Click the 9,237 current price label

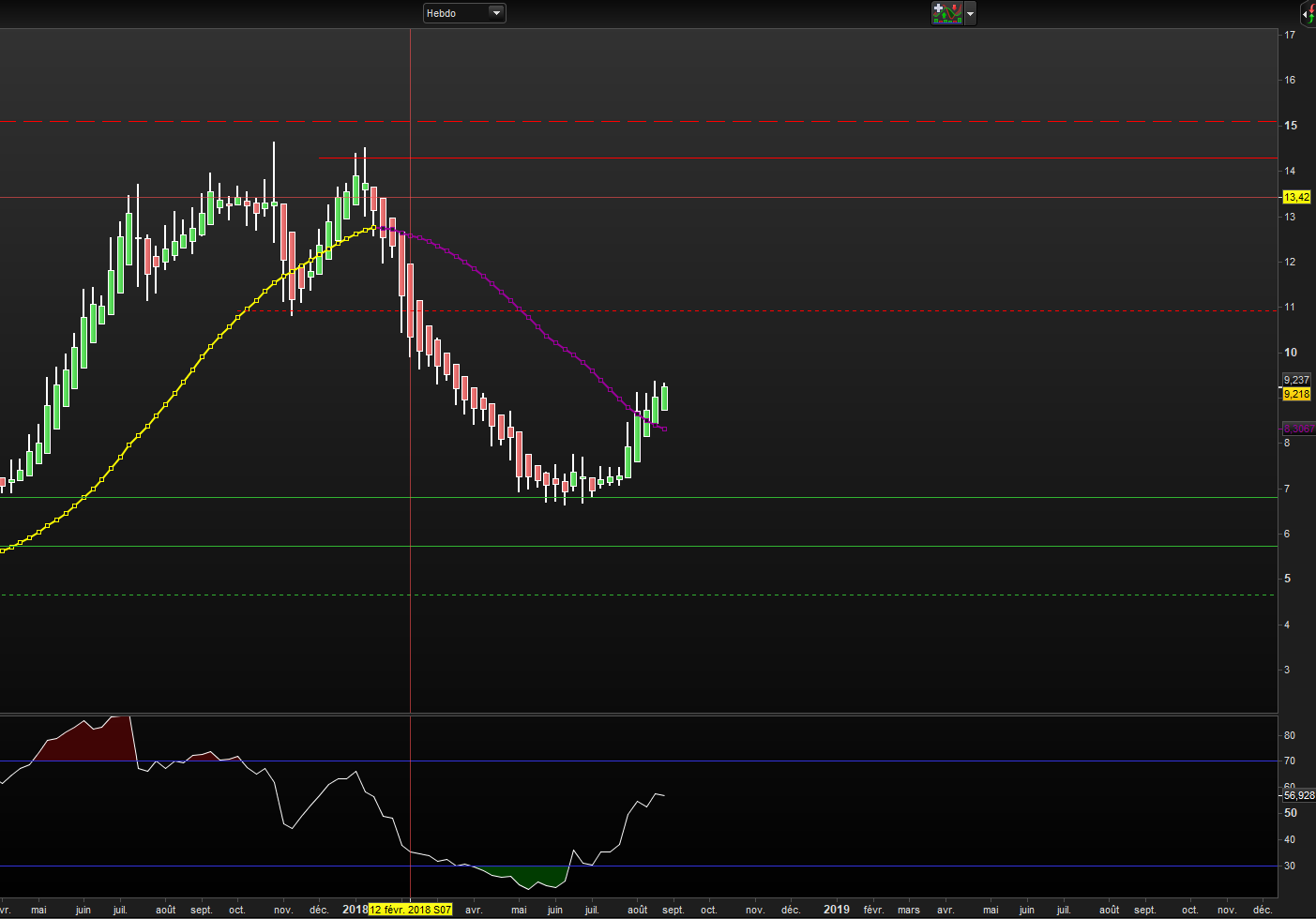point(1296,380)
